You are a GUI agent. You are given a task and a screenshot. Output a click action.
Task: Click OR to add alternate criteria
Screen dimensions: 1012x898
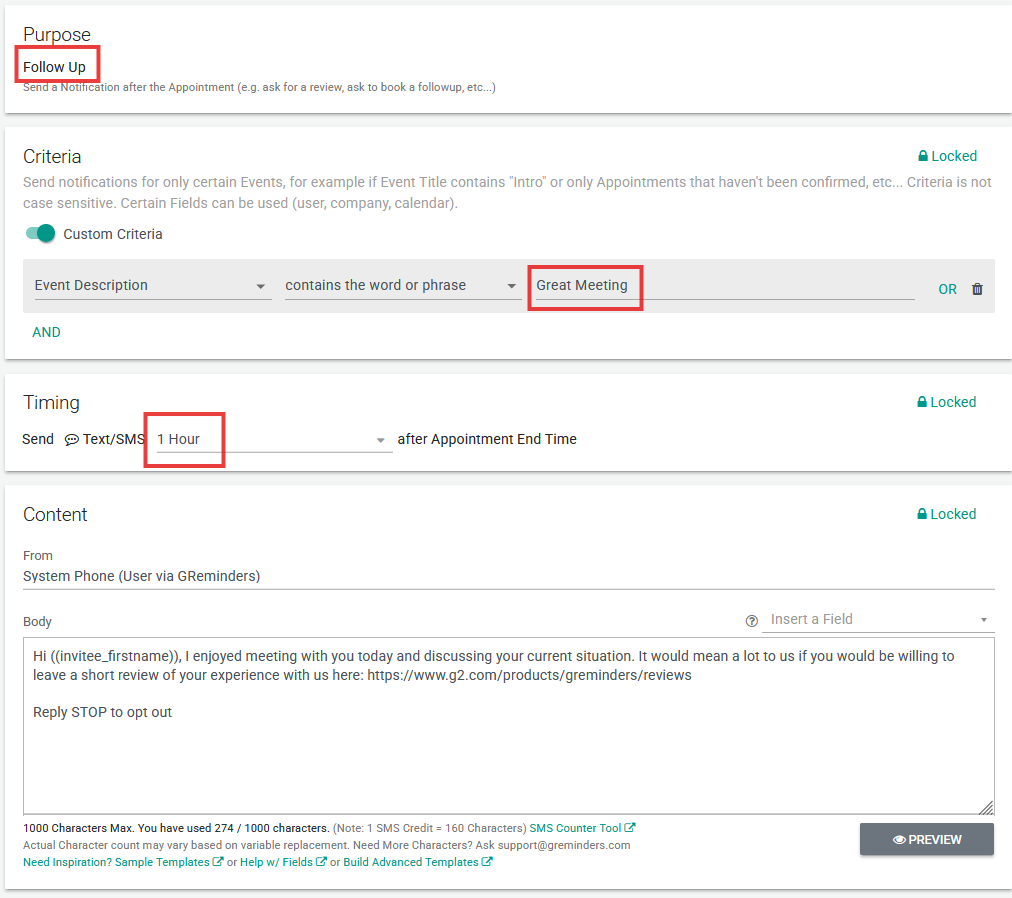tap(947, 289)
